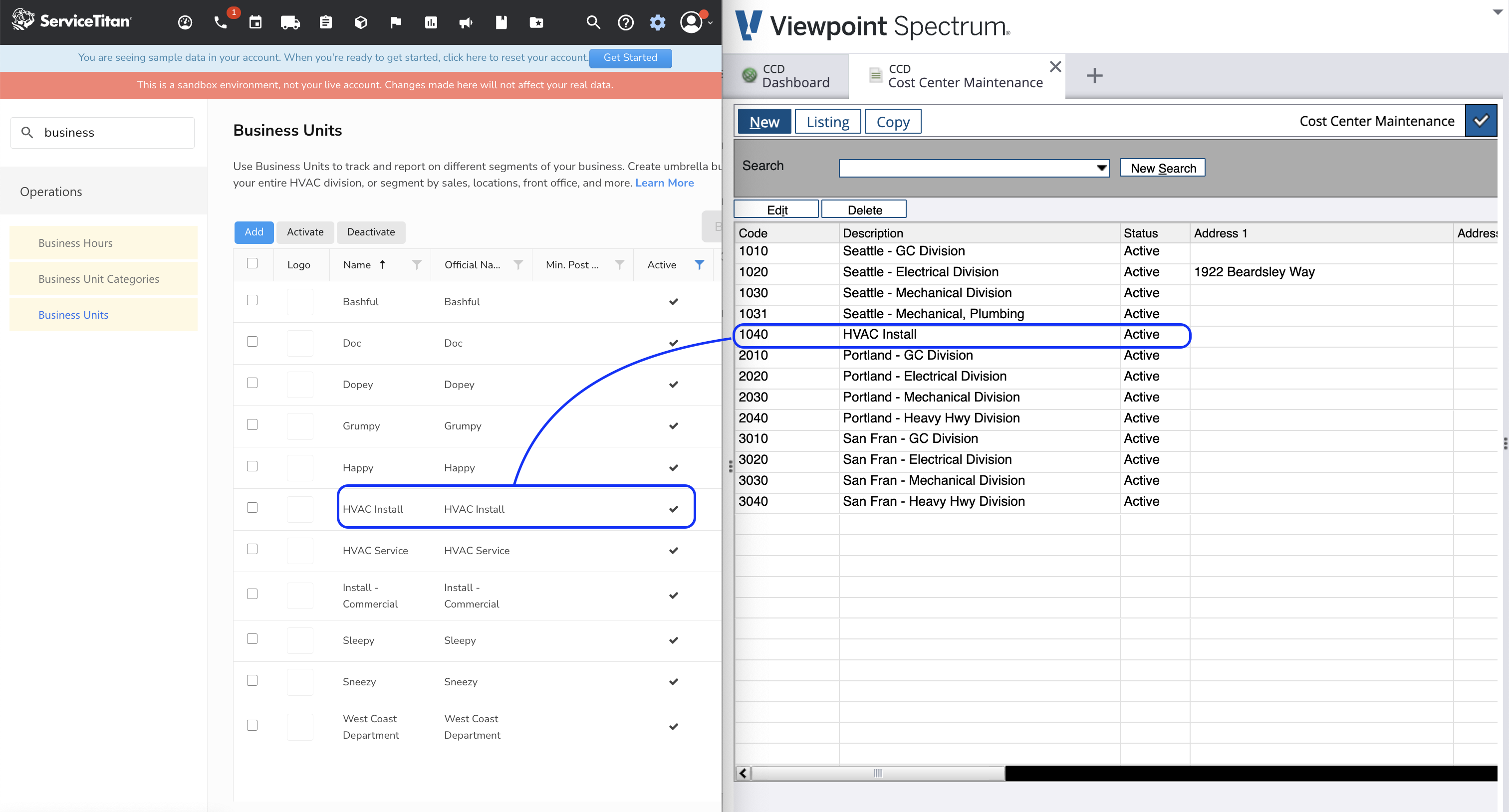Check the Install - Commercial row checkbox
This screenshot has width=1509, height=812.
[252, 594]
